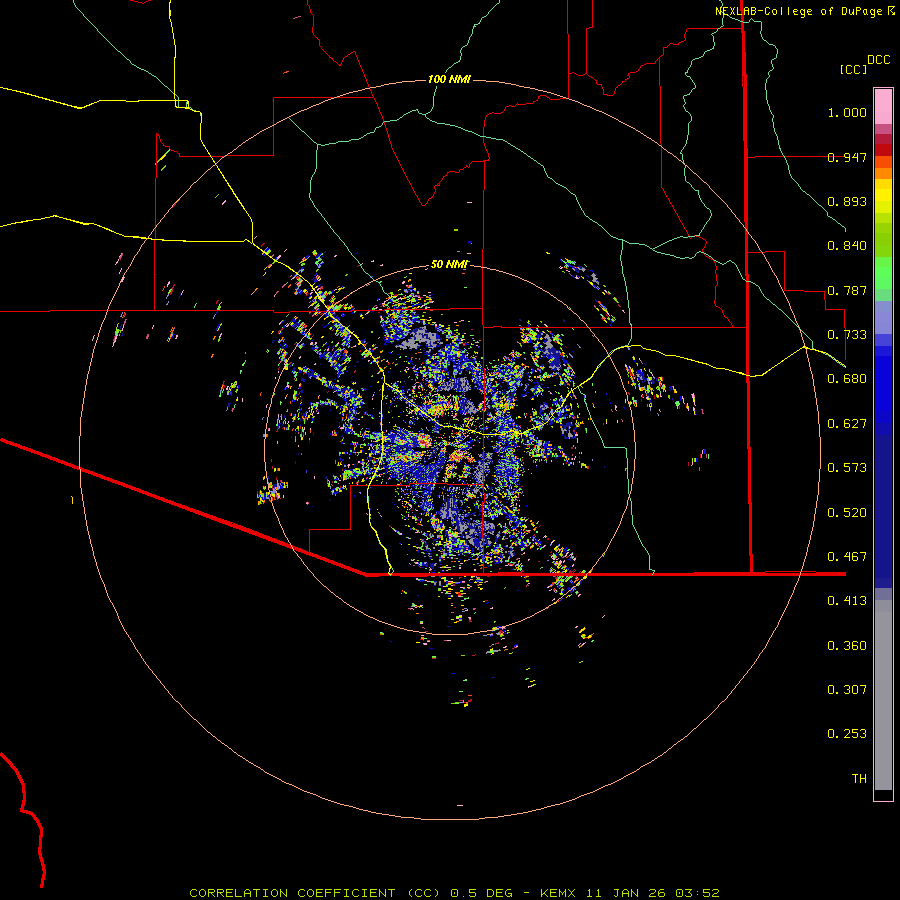This screenshot has height=900, width=900.
Task: Click the 0.467 color scale label
Action: point(847,557)
